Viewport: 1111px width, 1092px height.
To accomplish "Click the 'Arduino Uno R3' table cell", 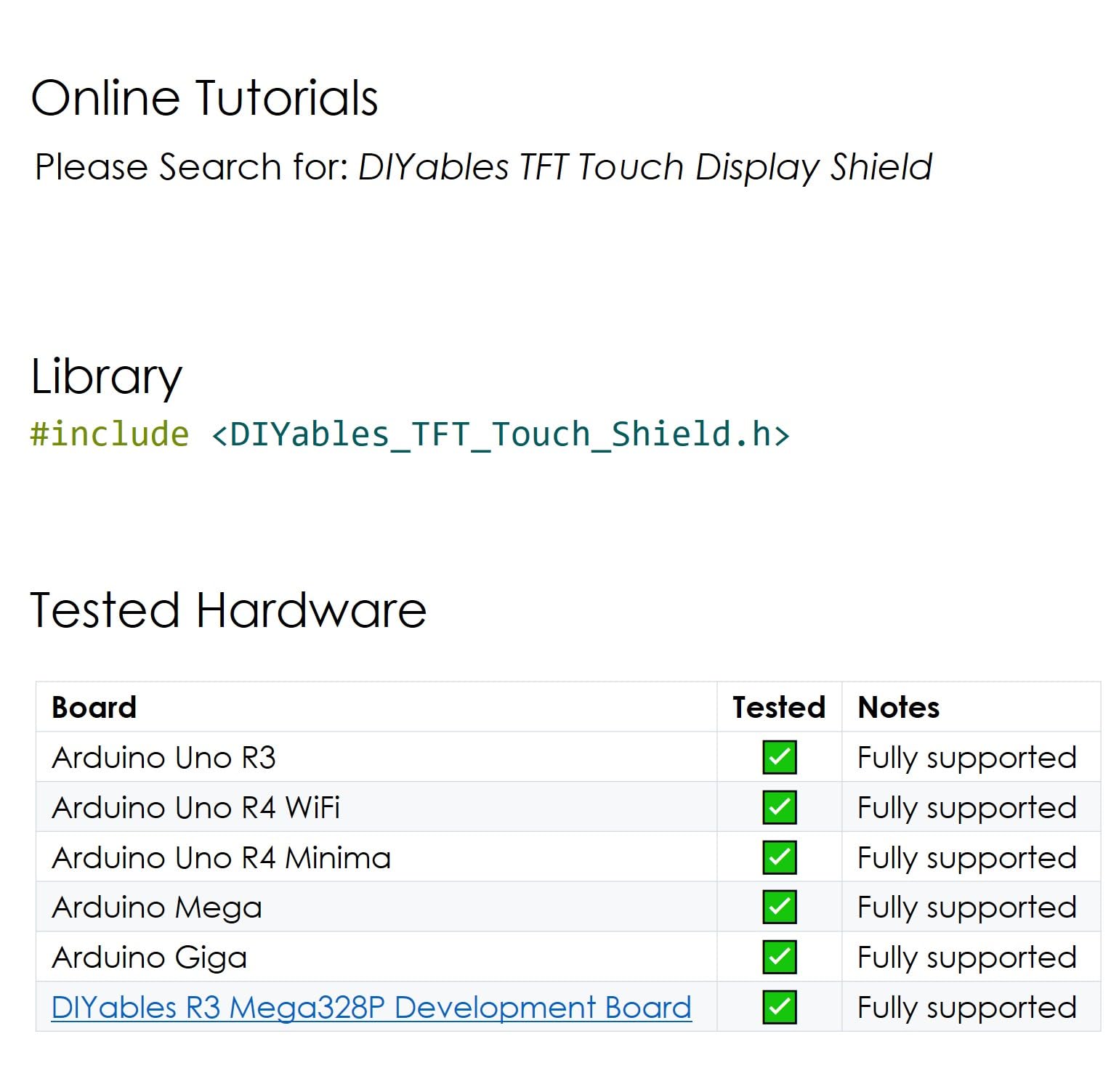I will [376, 757].
